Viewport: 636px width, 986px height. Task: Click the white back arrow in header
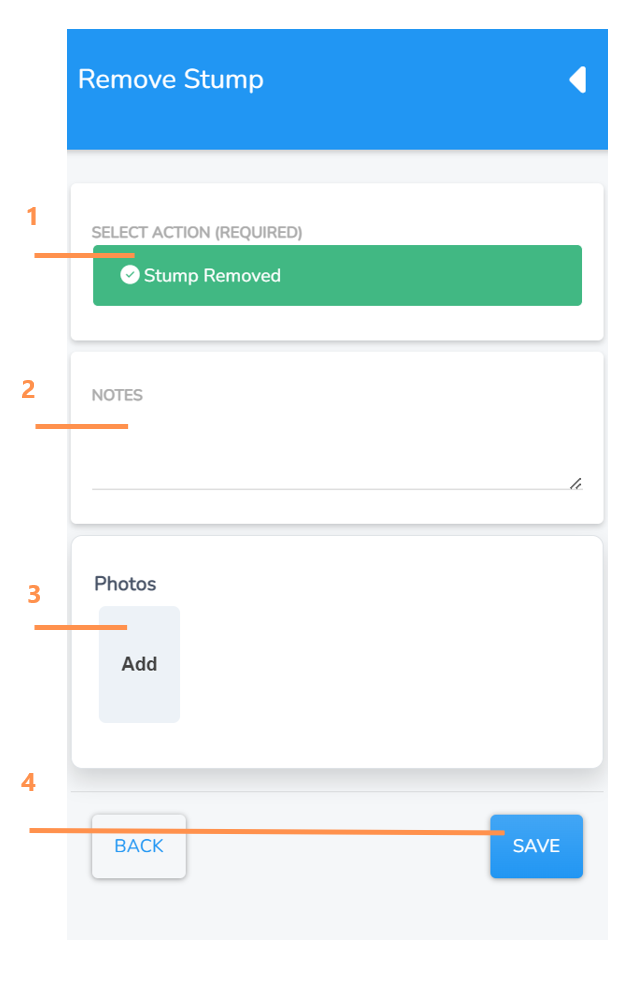pyautogui.click(x=578, y=80)
